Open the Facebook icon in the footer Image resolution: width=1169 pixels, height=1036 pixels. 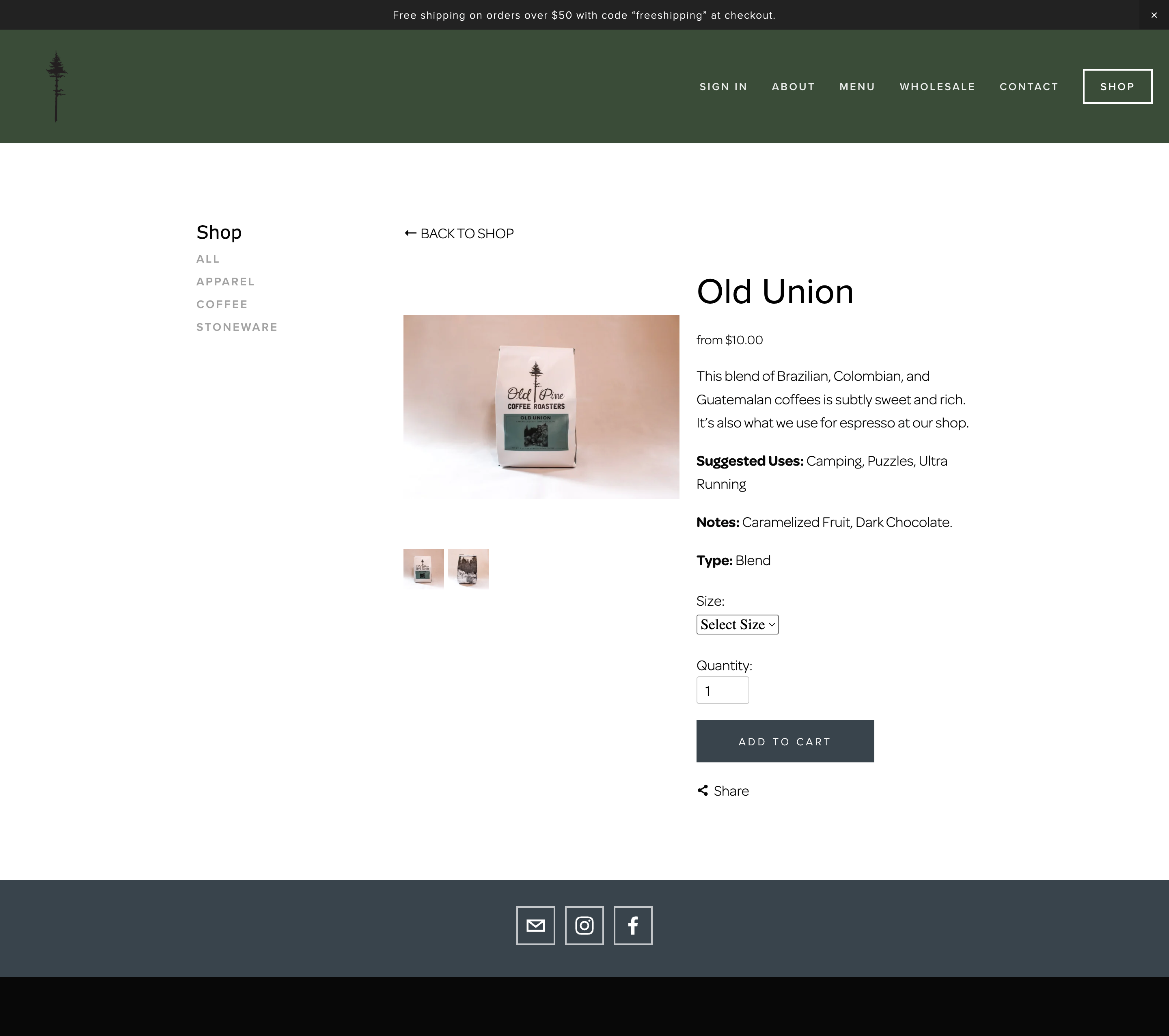coord(632,925)
